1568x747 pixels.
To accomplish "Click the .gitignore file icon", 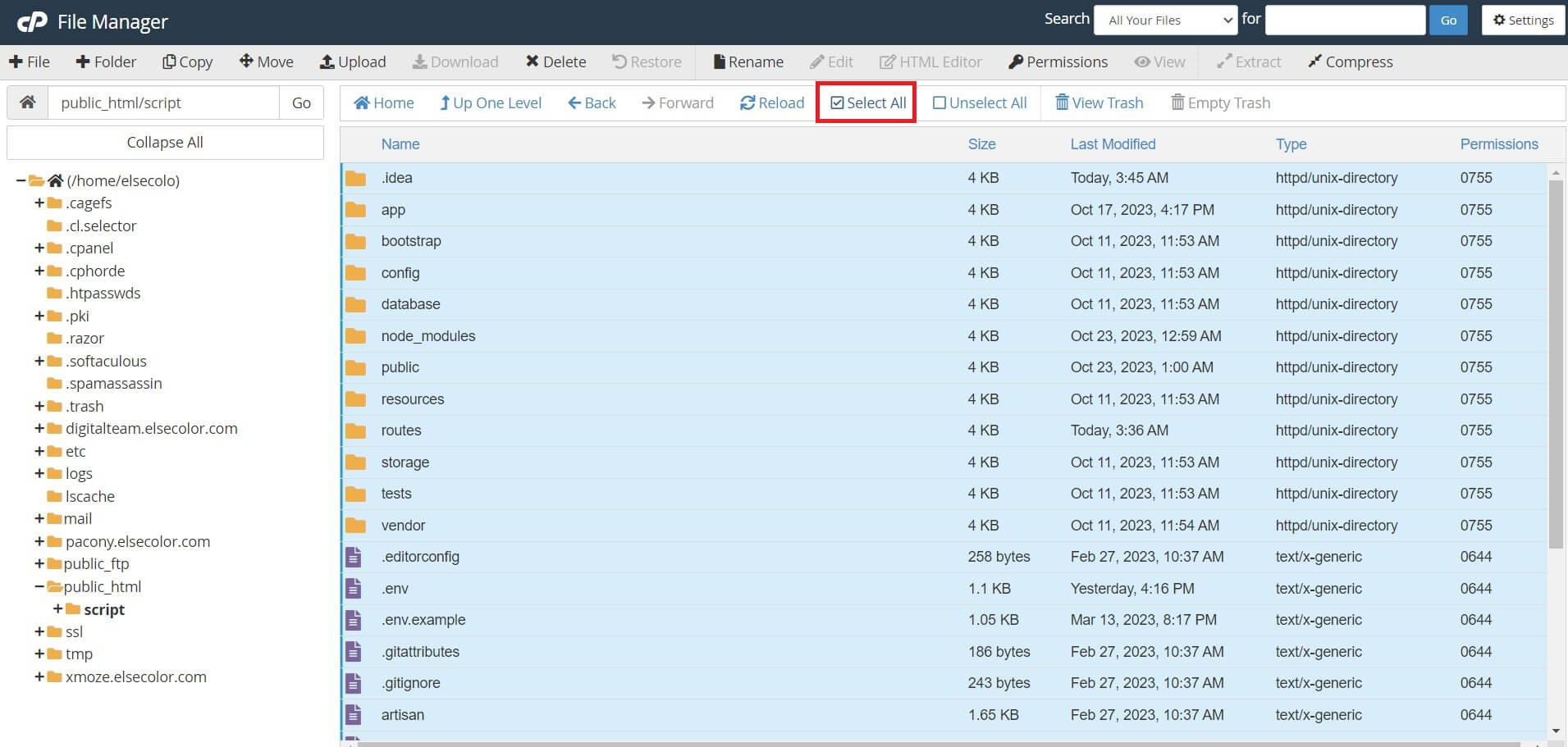I will (x=354, y=683).
